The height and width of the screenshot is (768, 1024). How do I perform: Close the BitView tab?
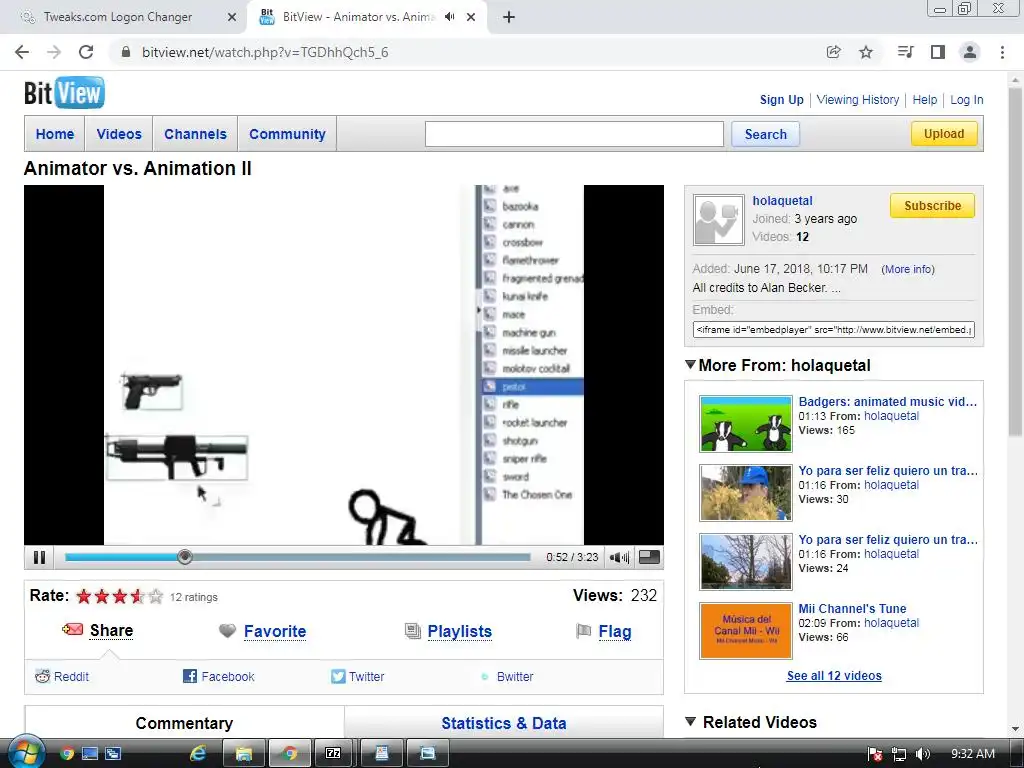471,17
